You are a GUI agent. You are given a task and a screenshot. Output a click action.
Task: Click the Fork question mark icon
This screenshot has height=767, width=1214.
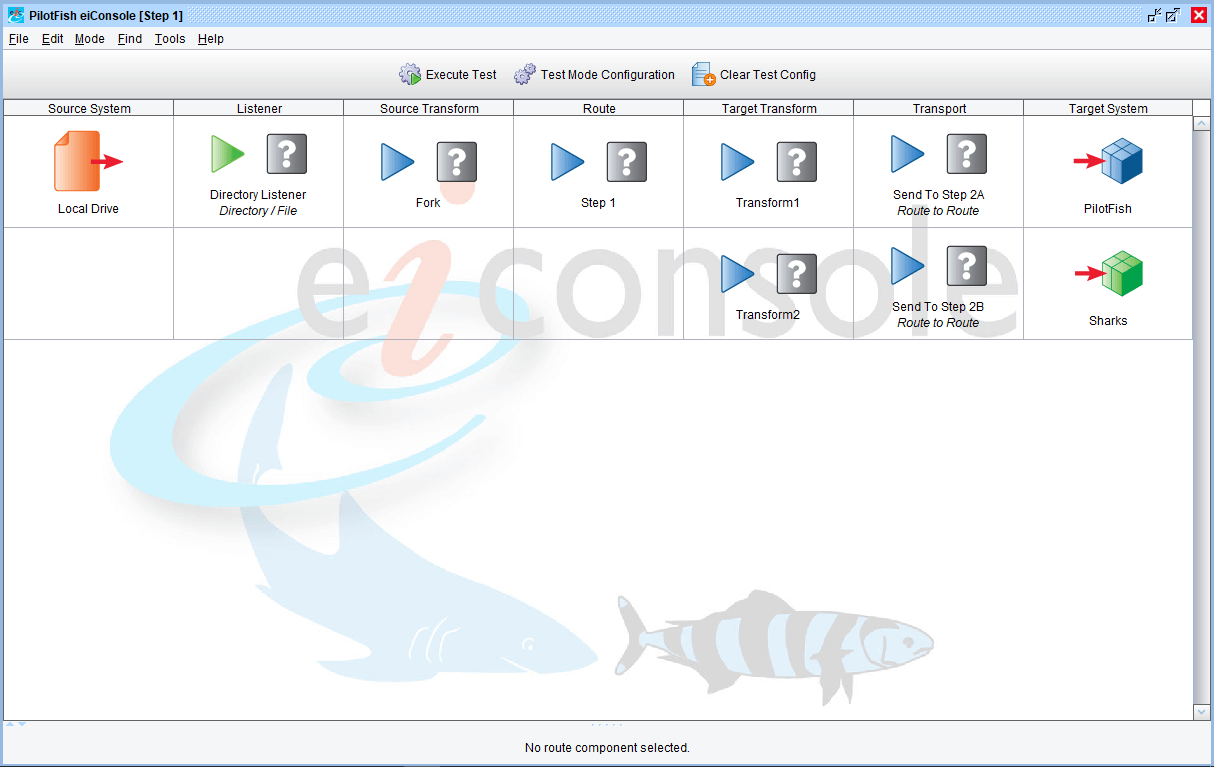pos(457,162)
